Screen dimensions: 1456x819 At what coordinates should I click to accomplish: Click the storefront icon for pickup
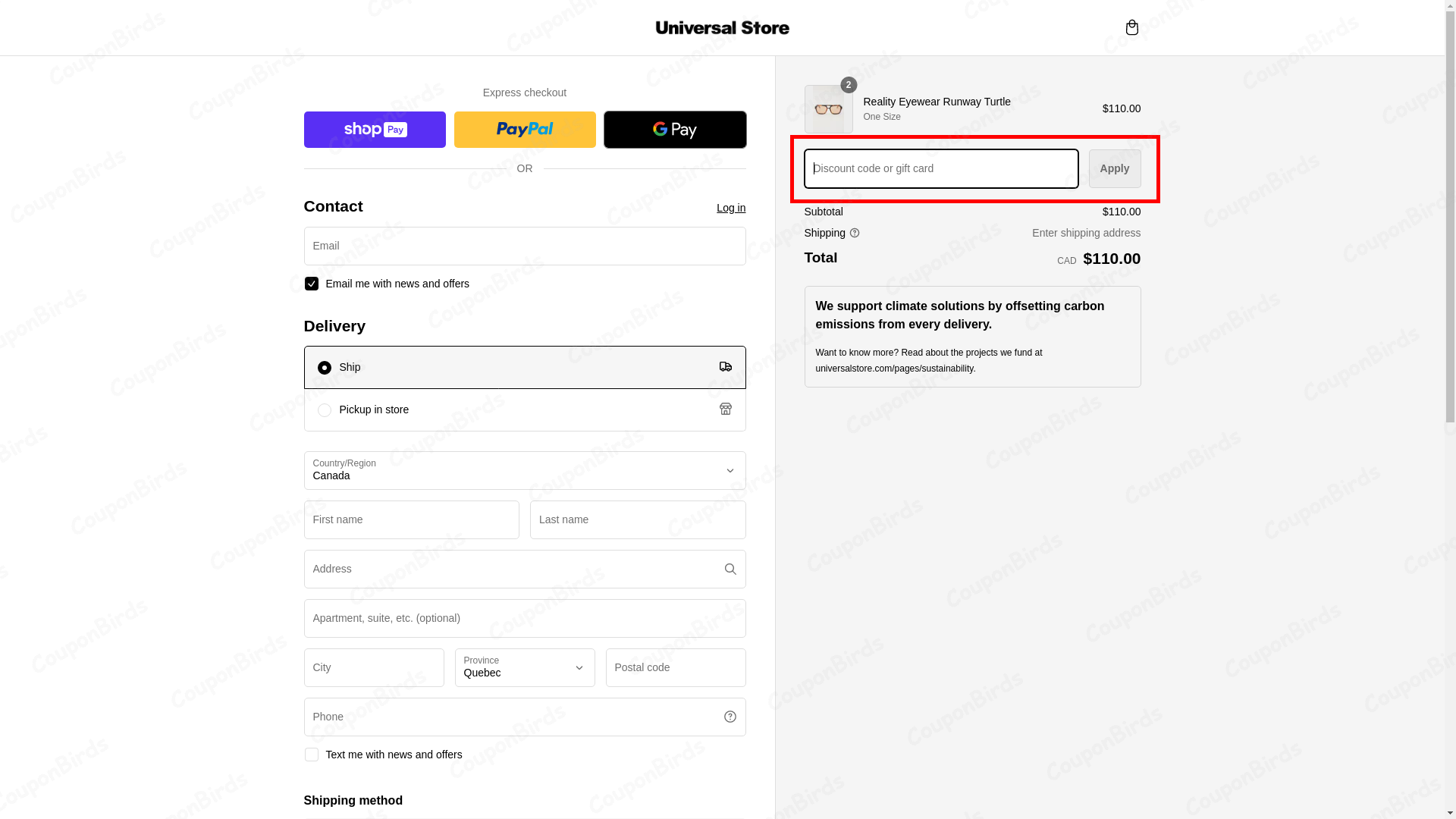(x=726, y=409)
